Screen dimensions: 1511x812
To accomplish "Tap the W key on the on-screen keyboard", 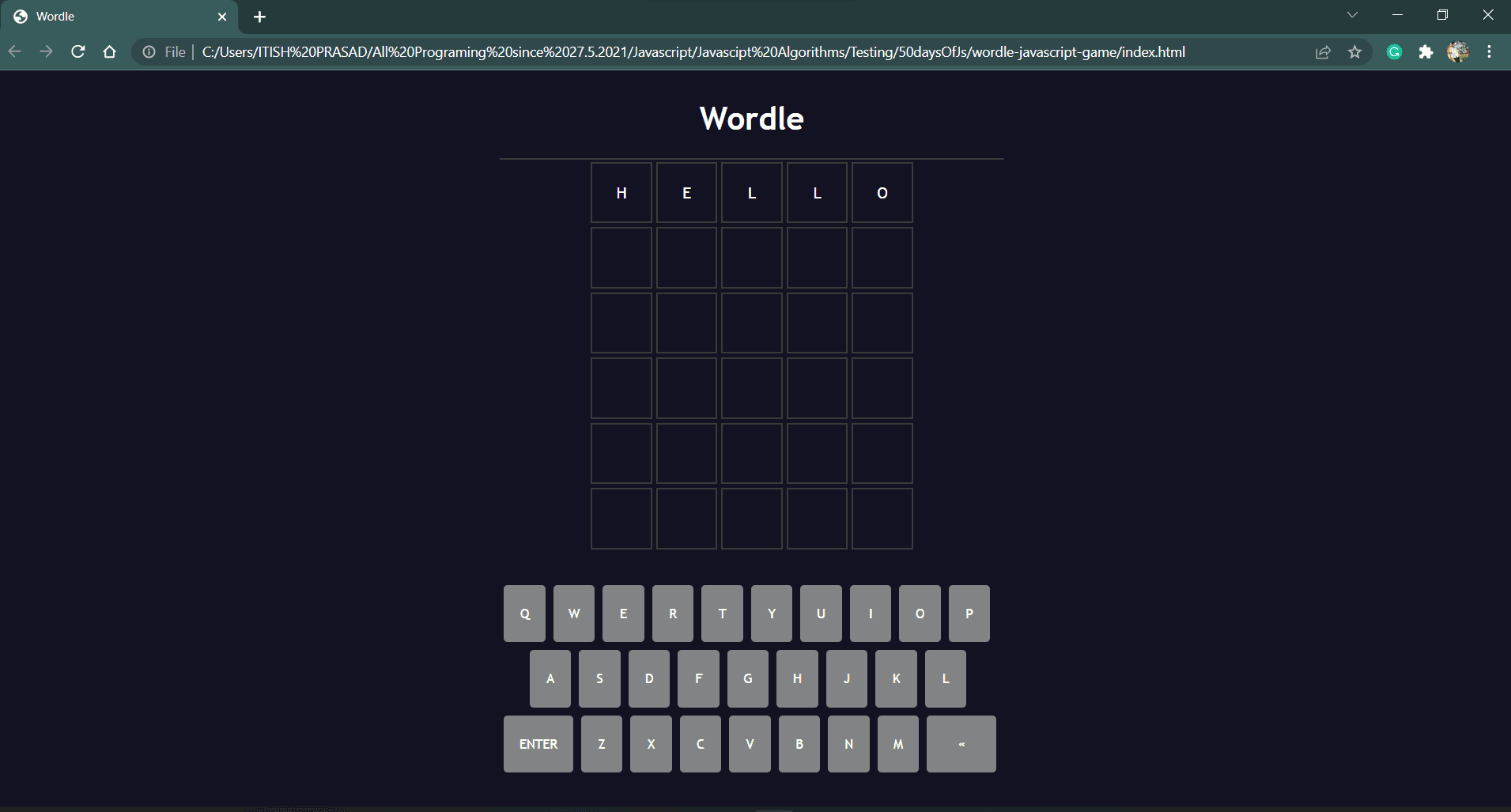I will pos(574,614).
